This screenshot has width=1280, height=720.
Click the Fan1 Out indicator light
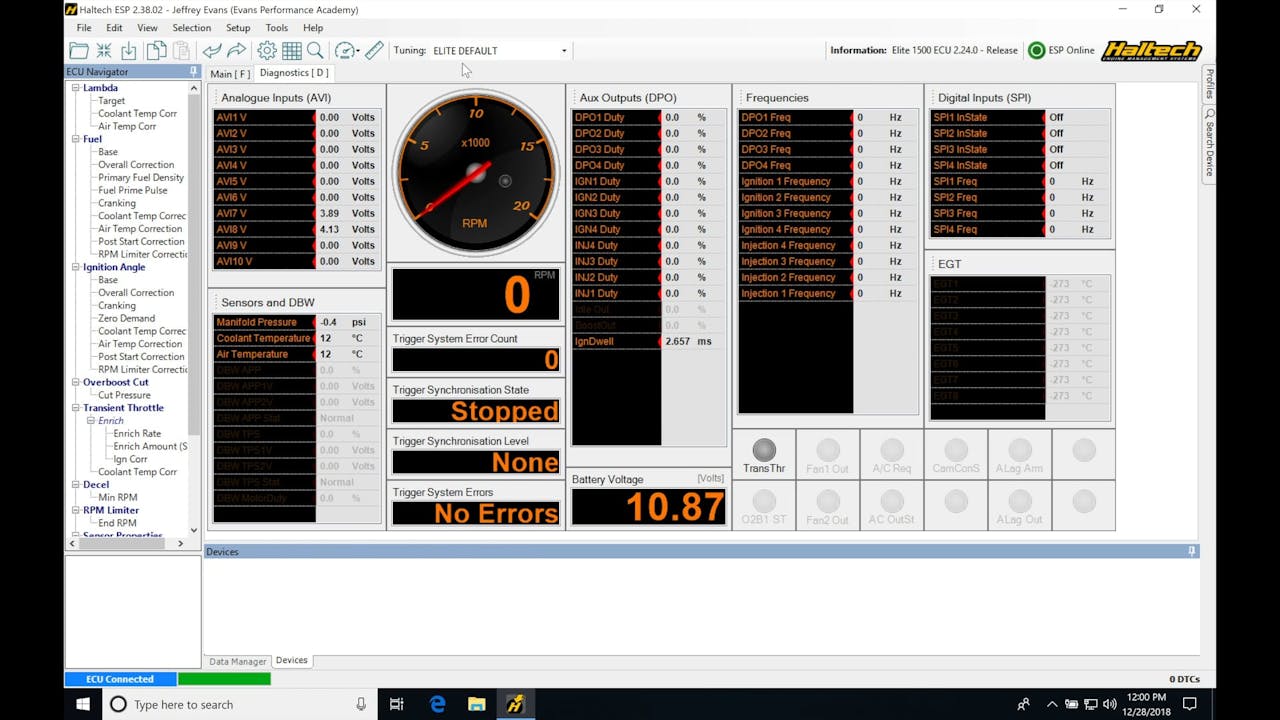click(827, 451)
